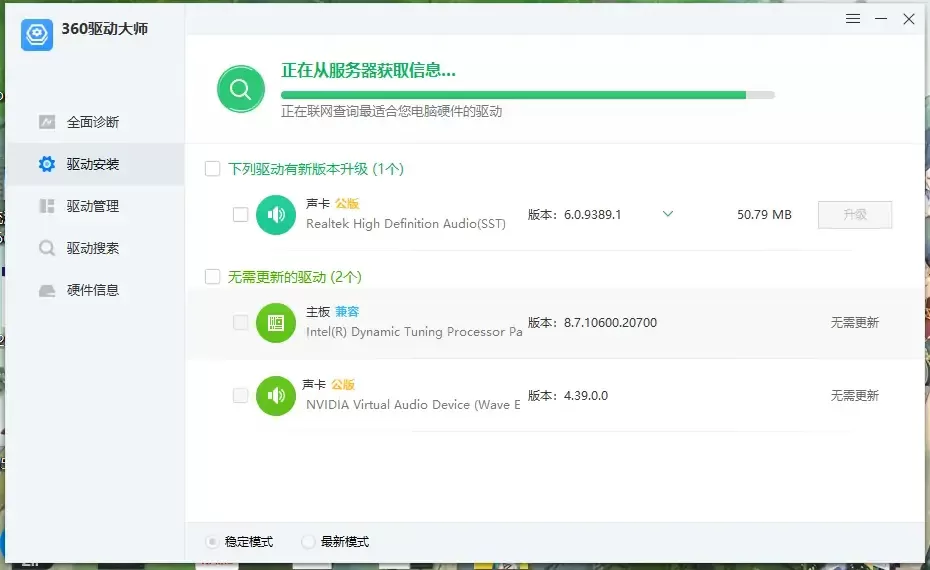The width and height of the screenshot is (930, 570).
Task: Click the 升级 button for Realtek
Action: click(855, 215)
